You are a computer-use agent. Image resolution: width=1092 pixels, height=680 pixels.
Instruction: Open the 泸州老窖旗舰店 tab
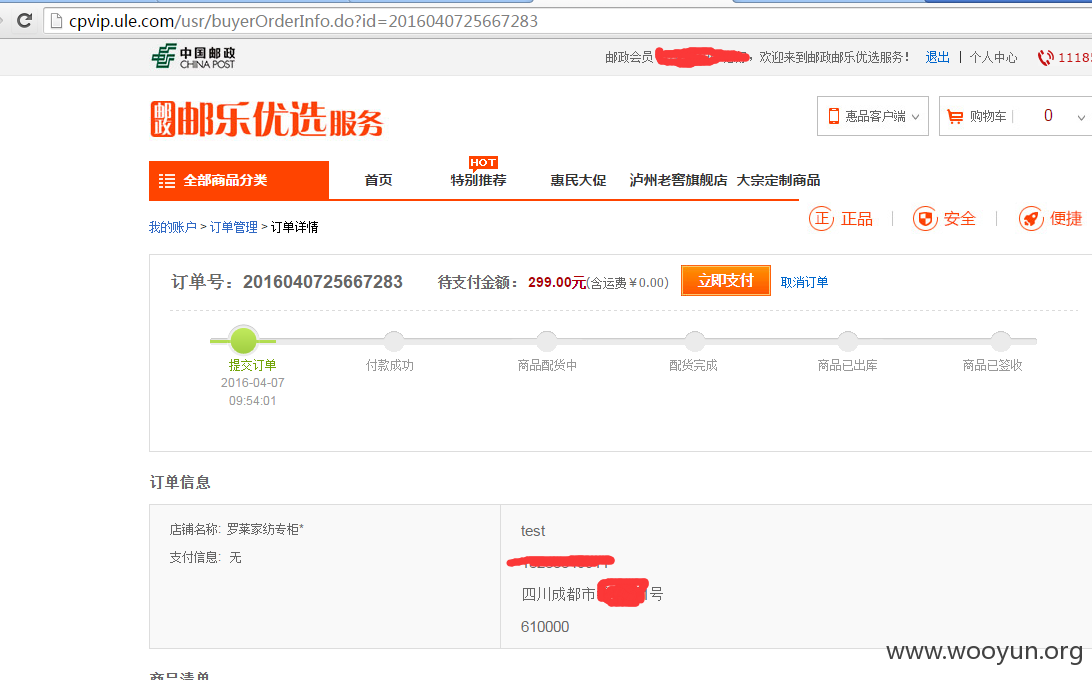[x=678, y=180]
